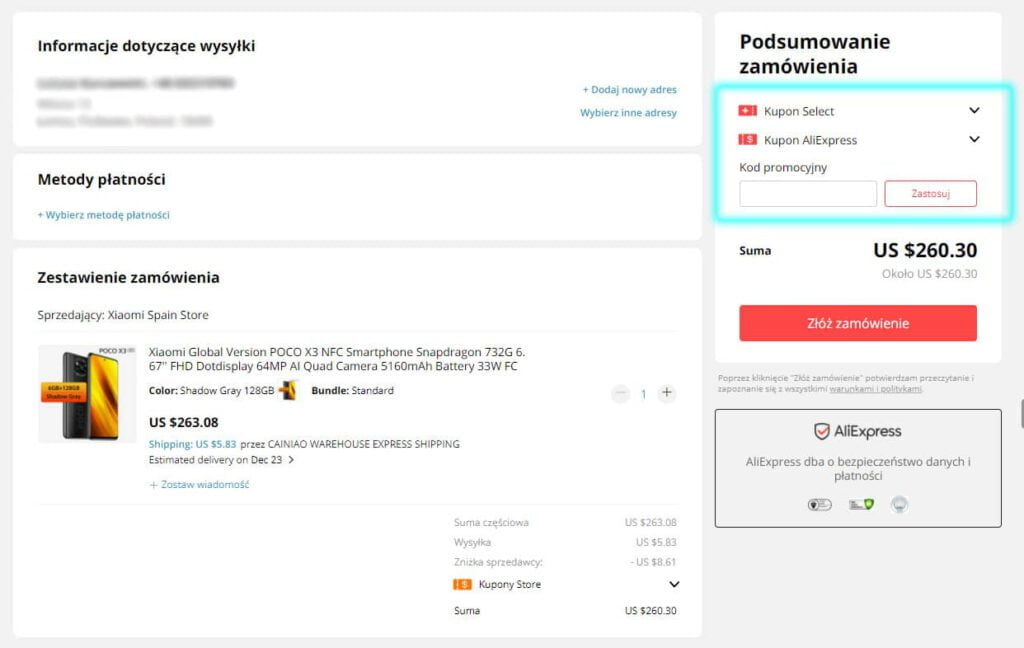Click the Kod promocyjny input field
This screenshot has height=648, width=1024.
tap(807, 193)
